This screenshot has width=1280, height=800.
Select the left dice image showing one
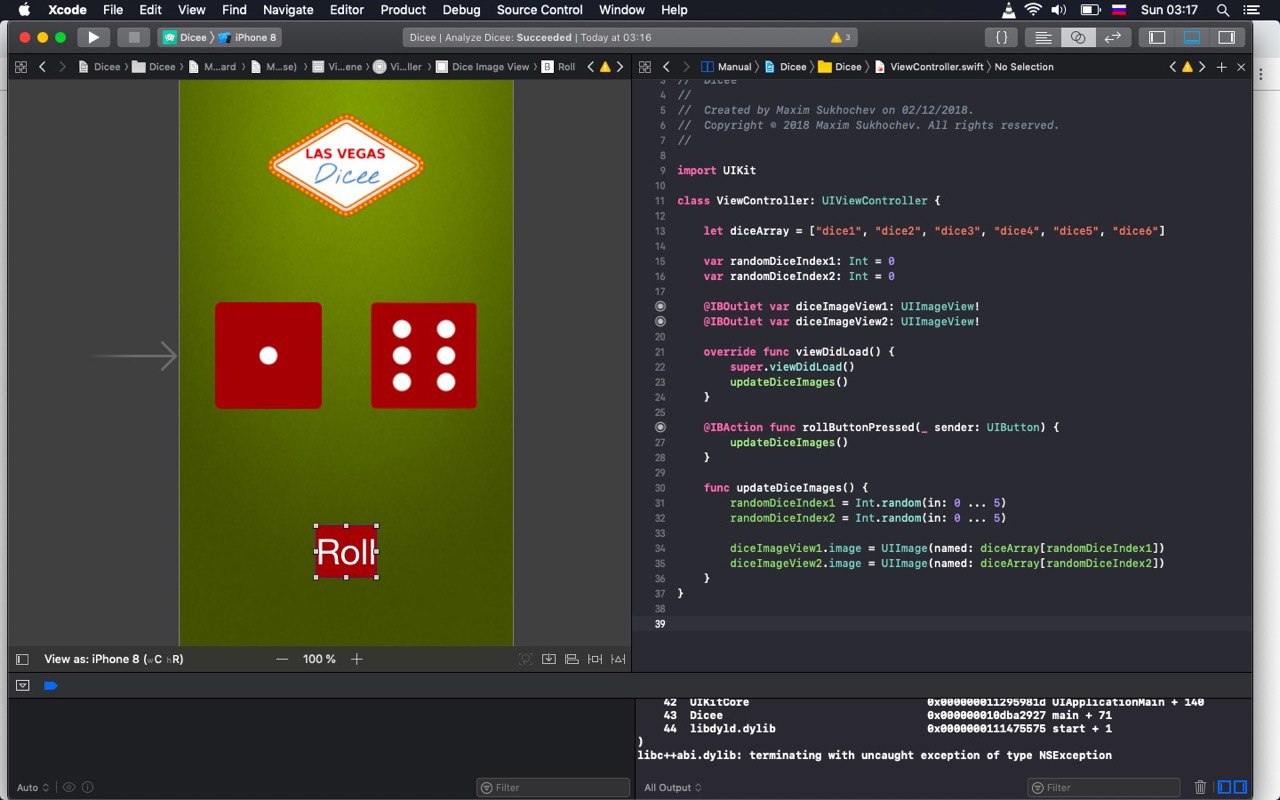(268, 355)
